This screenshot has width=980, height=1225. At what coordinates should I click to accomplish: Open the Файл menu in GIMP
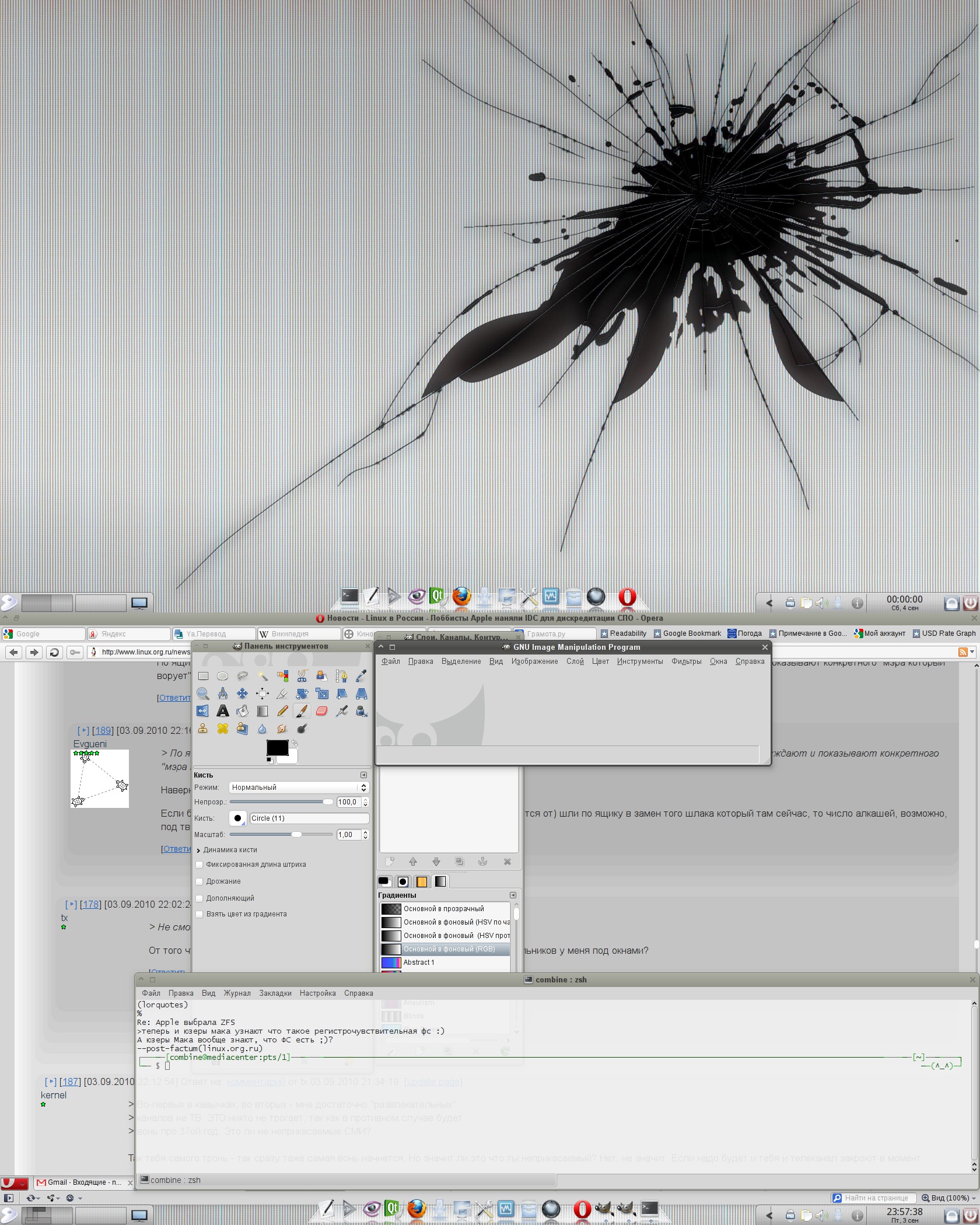click(391, 661)
